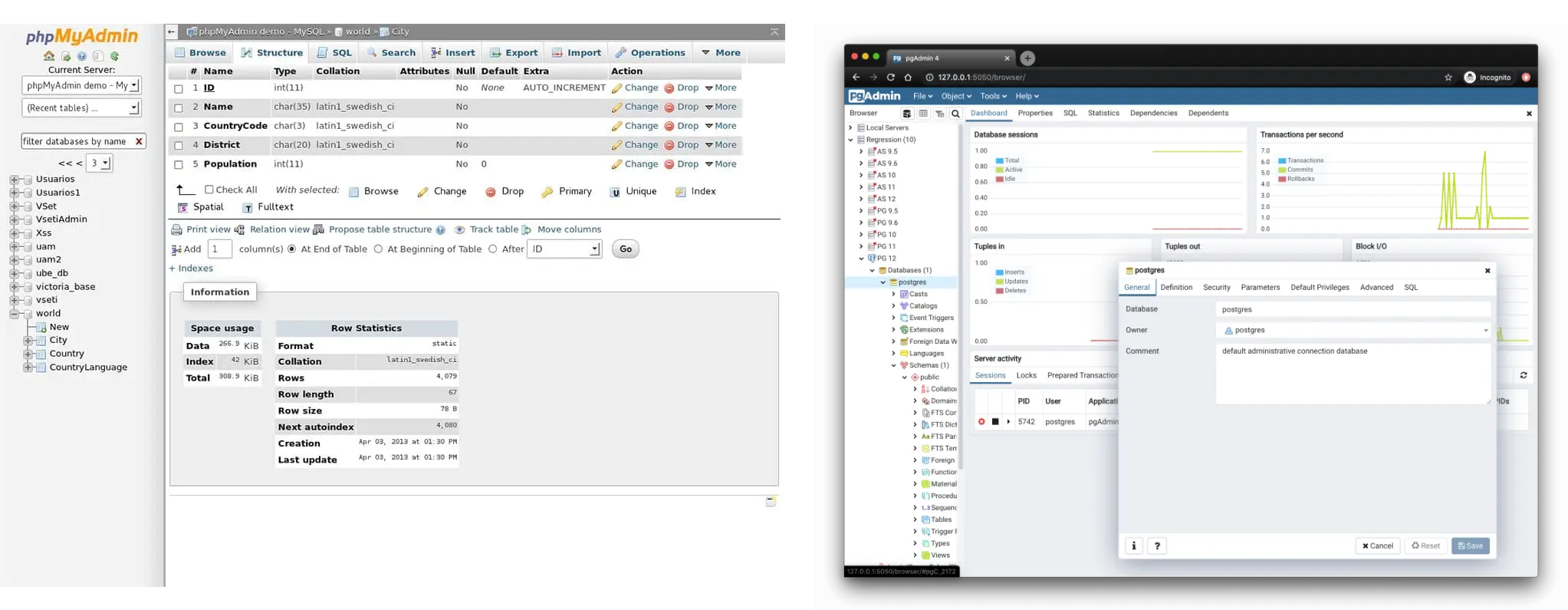The image size is (1568, 610).
Task: Click the phpMyAdmin home icon
Action: (49, 56)
